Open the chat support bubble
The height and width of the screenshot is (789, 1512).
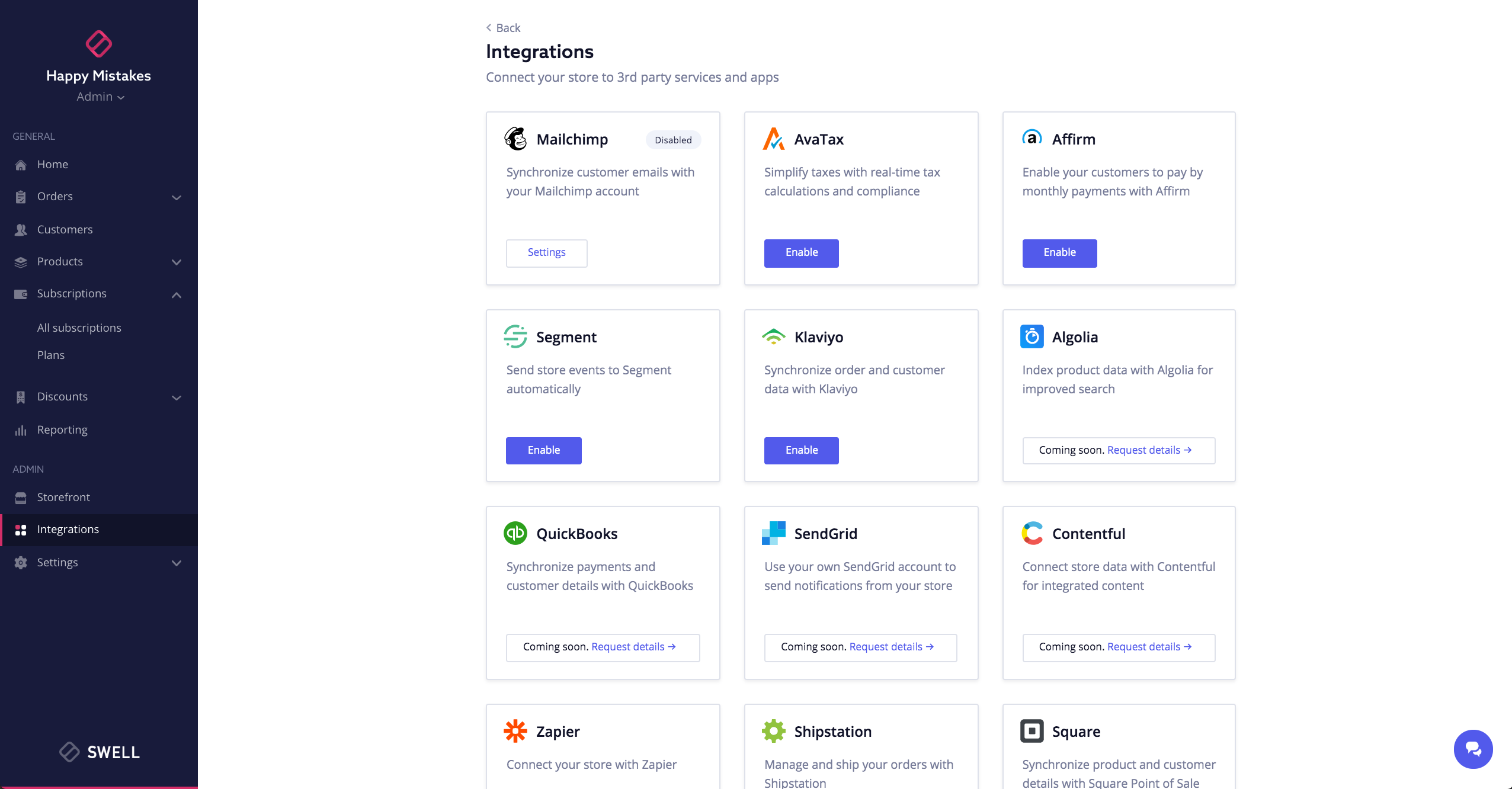(x=1473, y=749)
